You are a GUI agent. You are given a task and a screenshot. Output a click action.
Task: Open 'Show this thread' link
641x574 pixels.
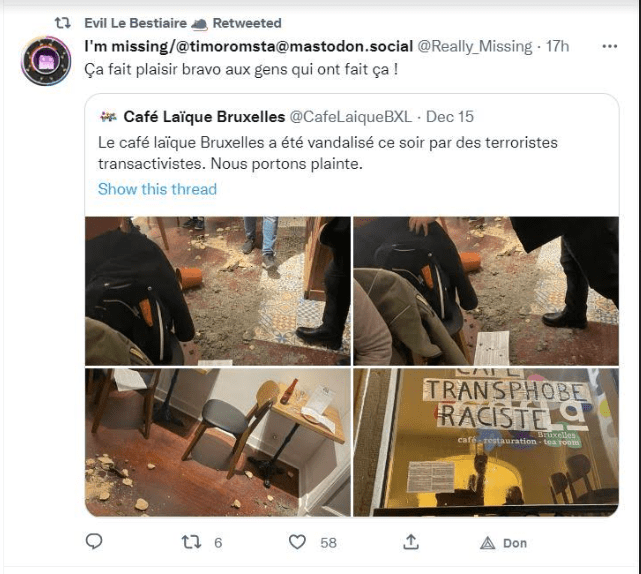click(x=157, y=189)
